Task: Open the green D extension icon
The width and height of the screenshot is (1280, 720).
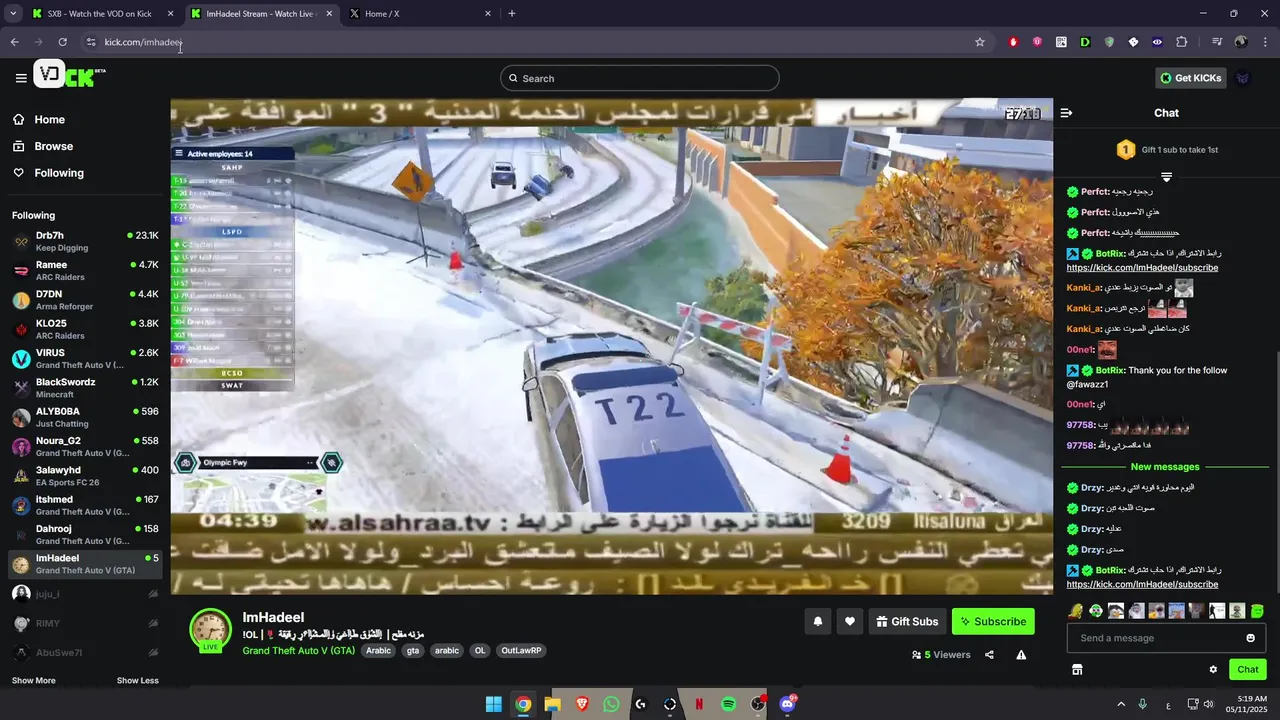Action: point(1085,42)
